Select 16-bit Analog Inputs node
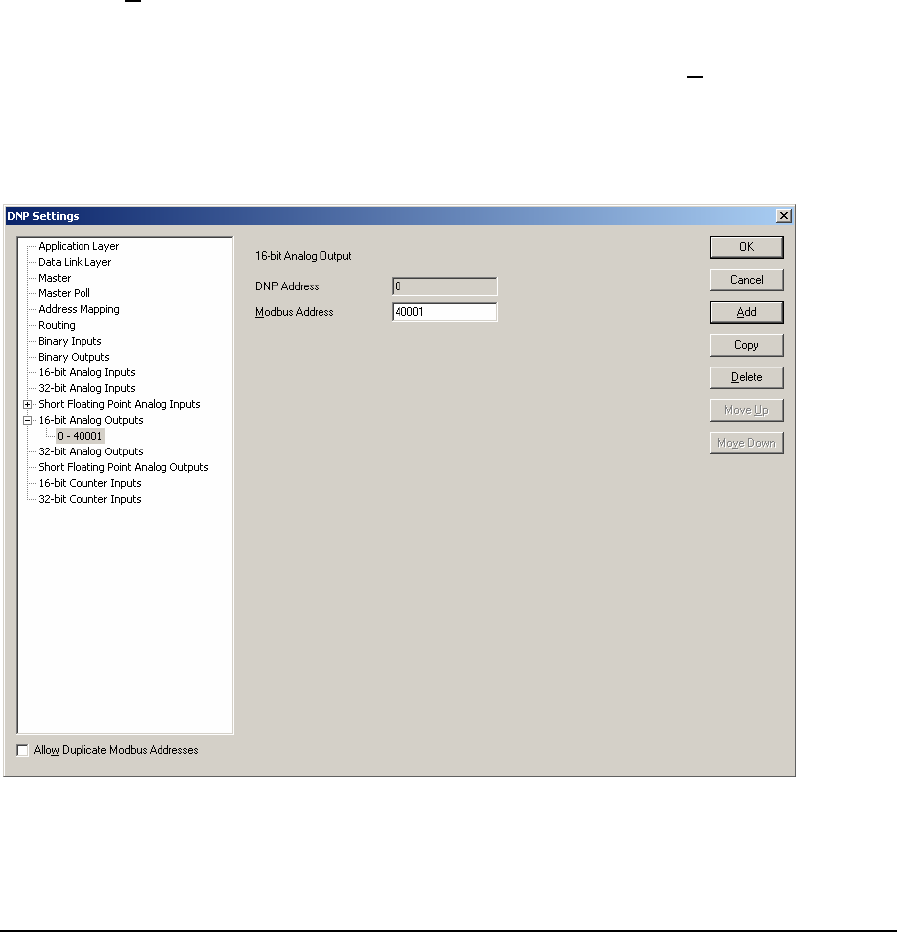The height and width of the screenshot is (932, 897). tap(87, 372)
